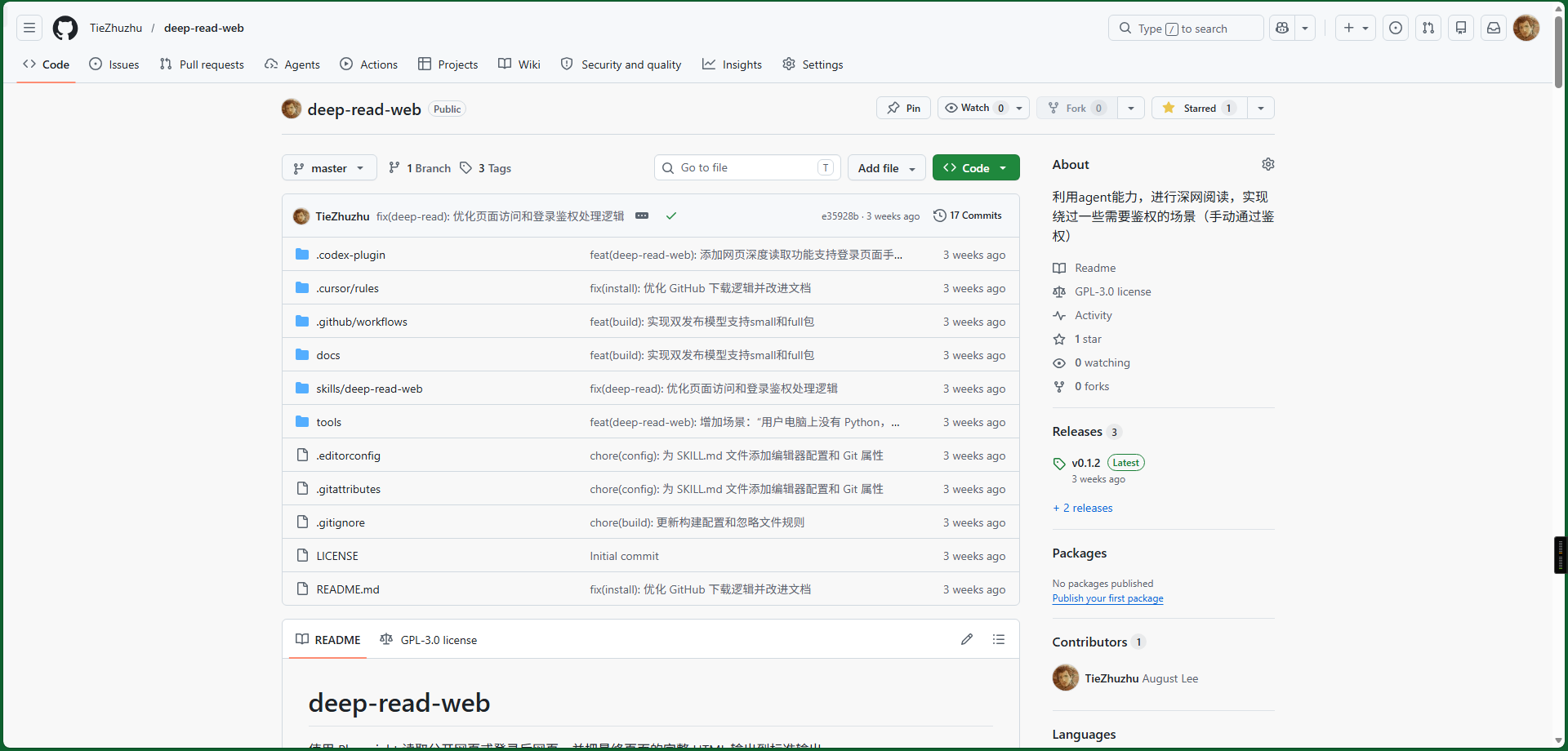The height and width of the screenshot is (751, 1568).
Task: Open repositories icon in top header
Action: 1461,28
